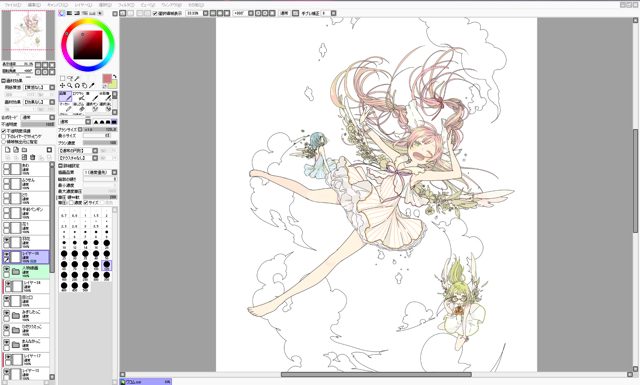Toggle the pressure density checkbox

71,203
